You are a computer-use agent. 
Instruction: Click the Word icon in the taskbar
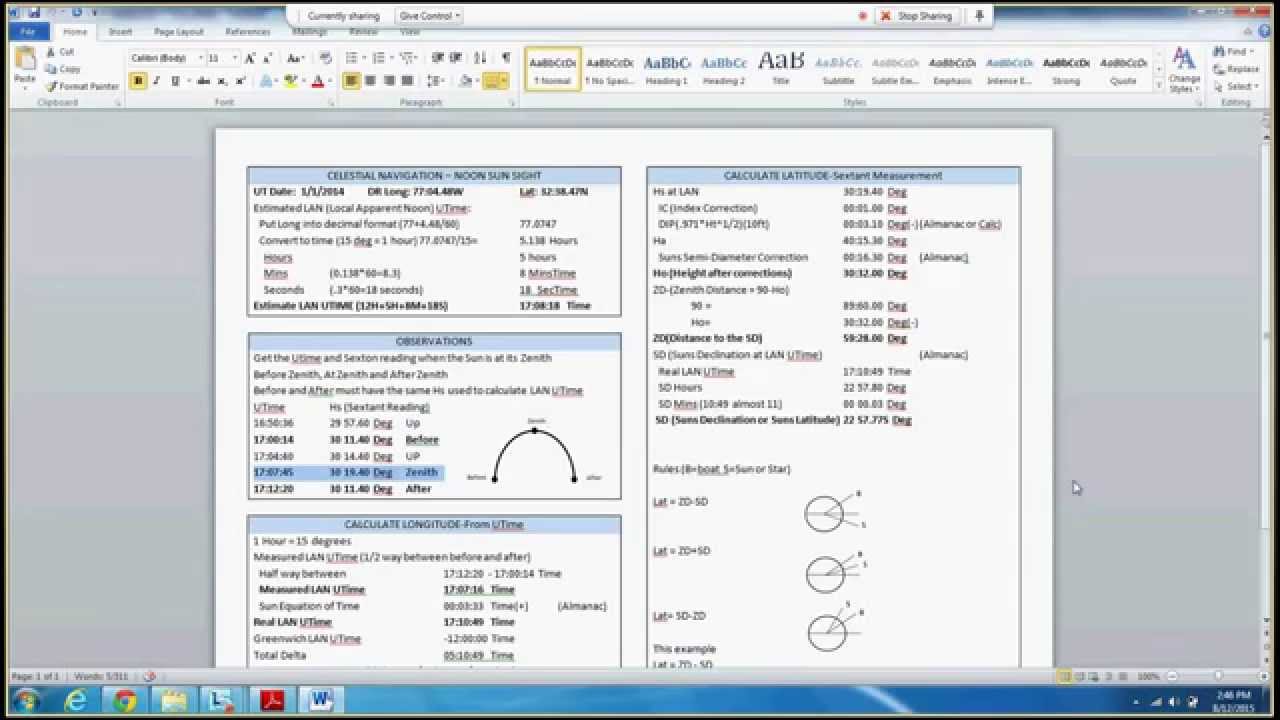click(x=320, y=700)
